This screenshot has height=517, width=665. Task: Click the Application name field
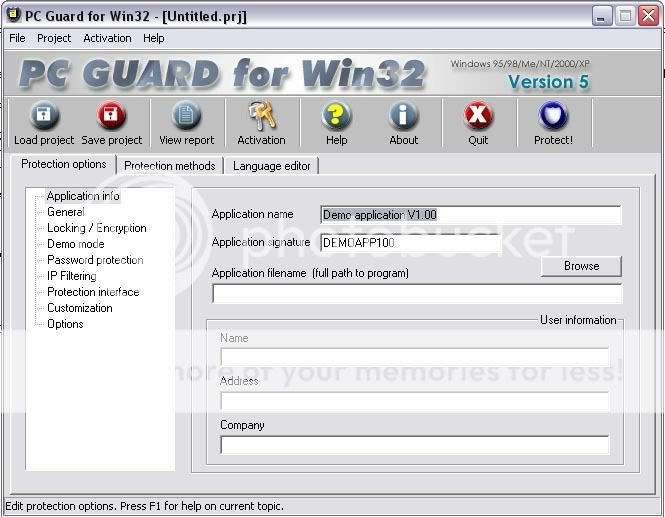471,215
